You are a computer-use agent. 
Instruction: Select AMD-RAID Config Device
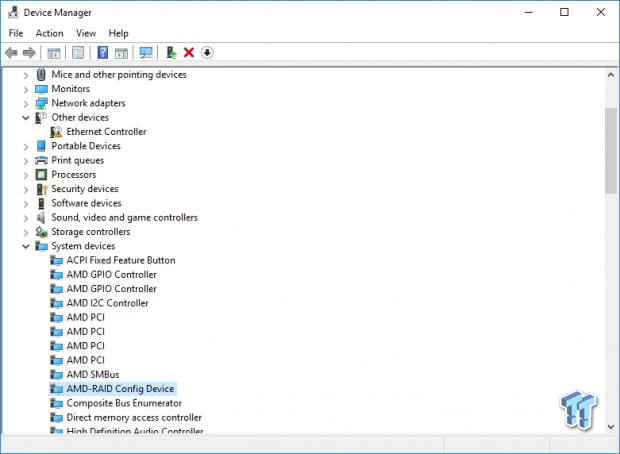pos(120,389)
